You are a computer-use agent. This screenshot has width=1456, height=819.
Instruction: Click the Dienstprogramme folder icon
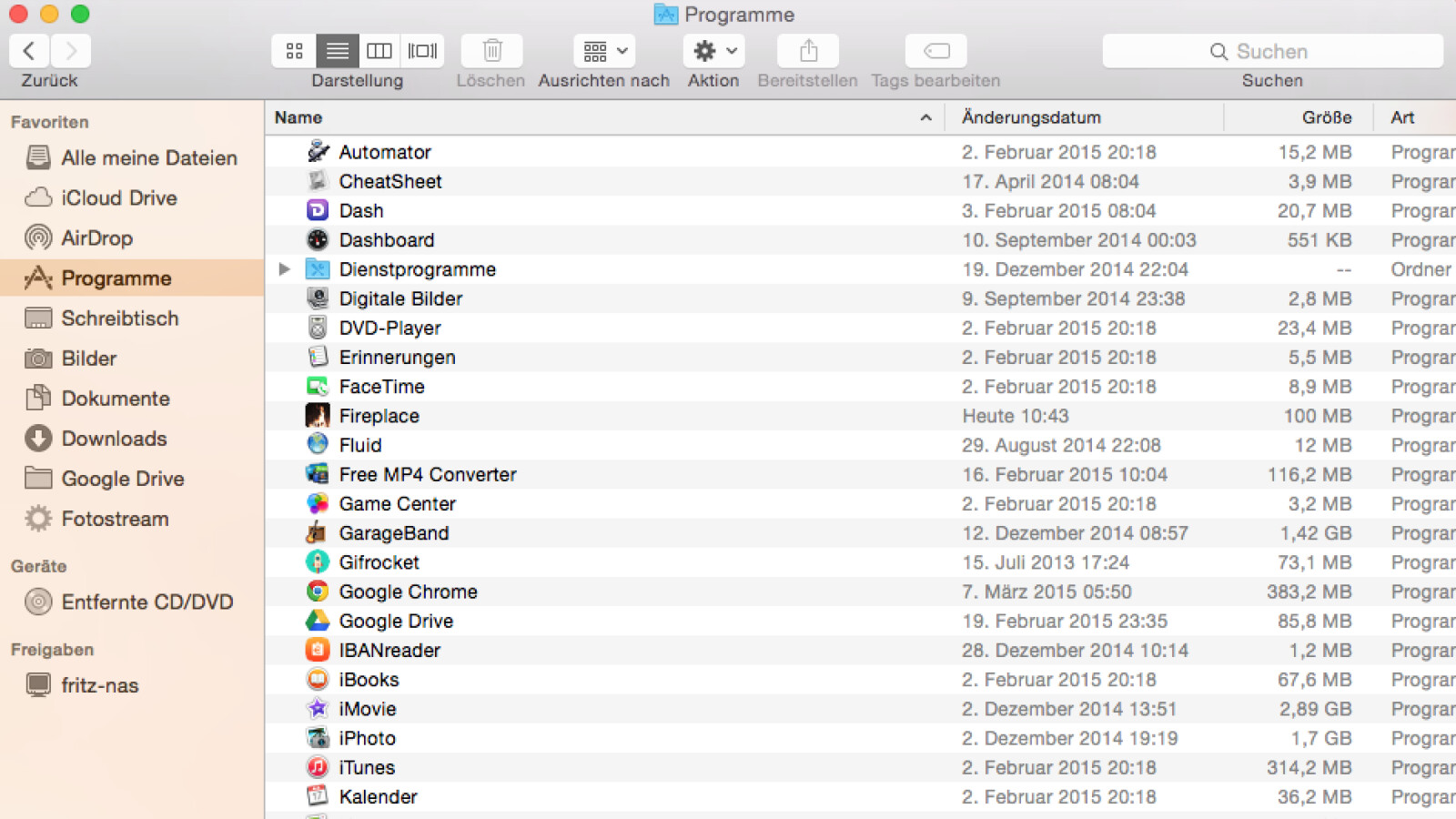click(x=318, y=269)
